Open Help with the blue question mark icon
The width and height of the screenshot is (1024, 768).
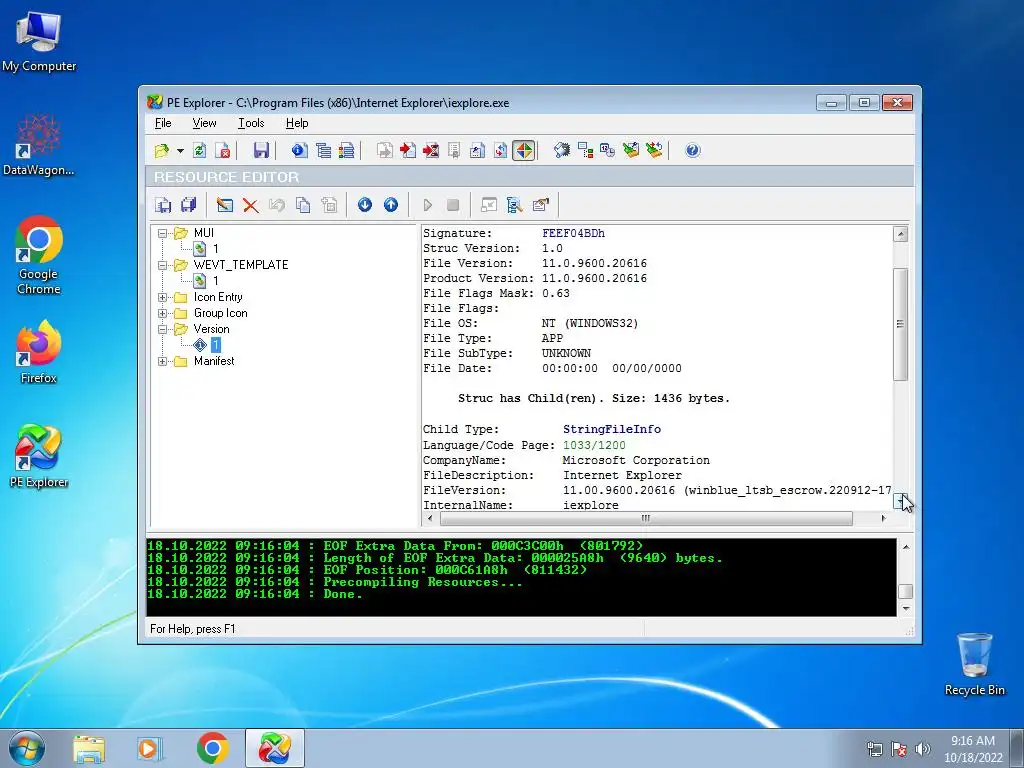(693, 151)
